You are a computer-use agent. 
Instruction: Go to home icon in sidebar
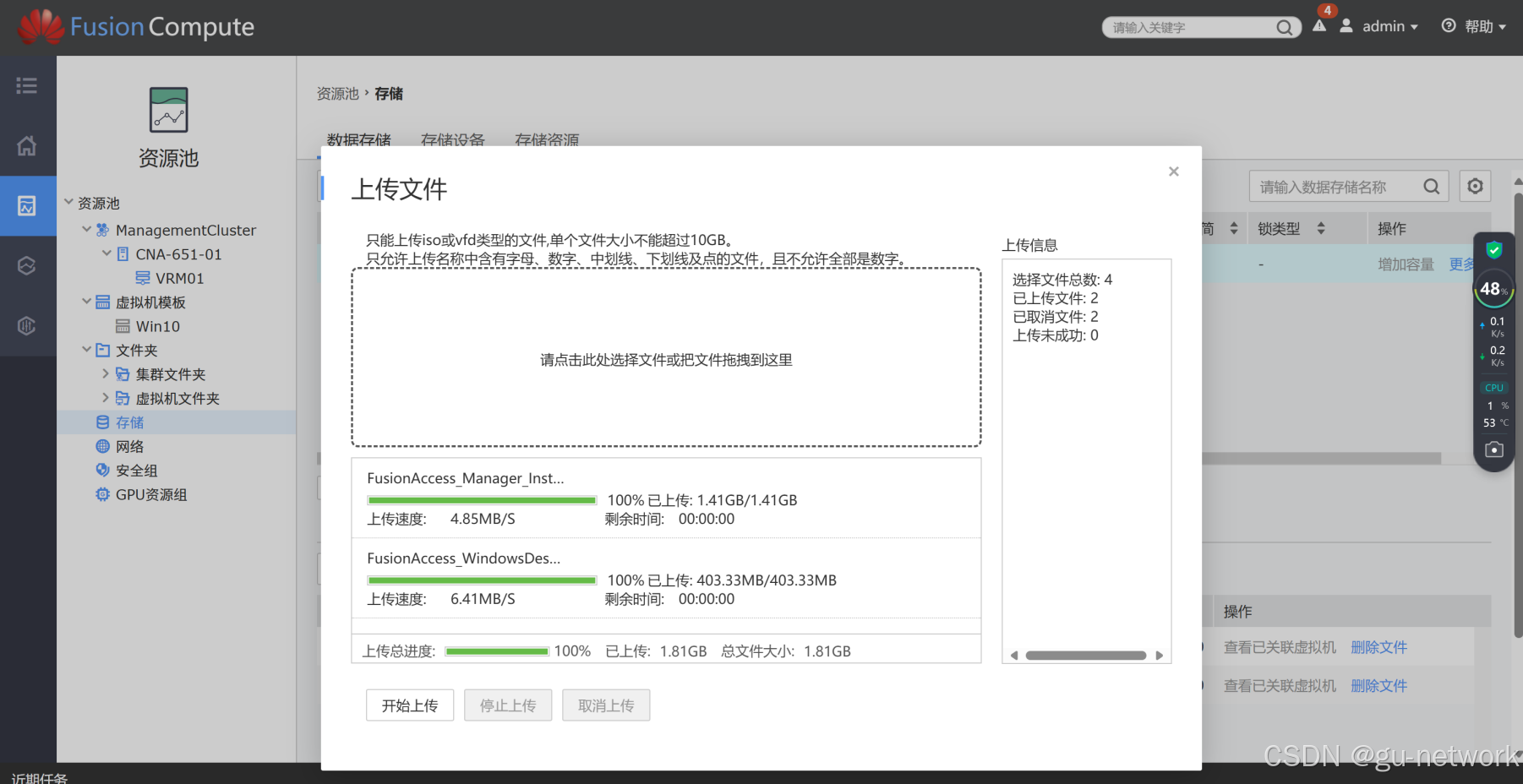[27, 145]
